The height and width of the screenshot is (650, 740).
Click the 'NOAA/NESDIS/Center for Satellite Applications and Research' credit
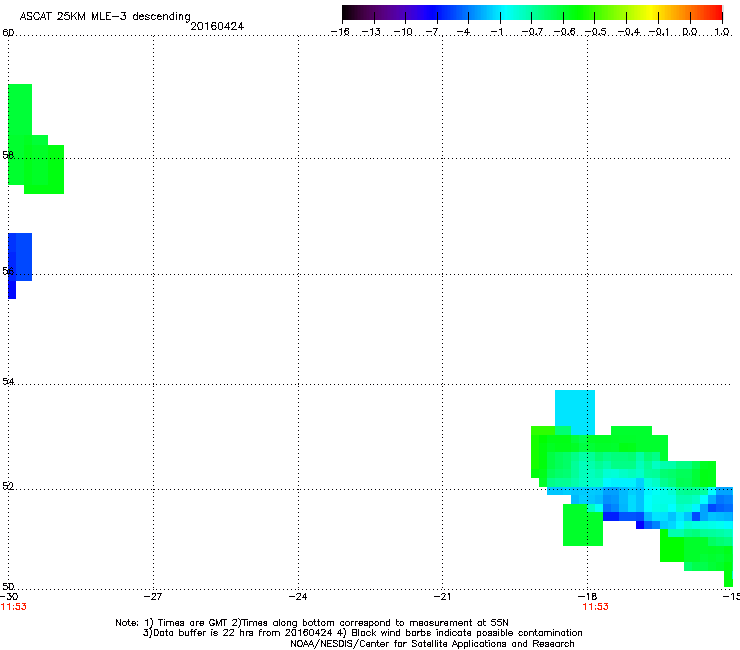(432, 644)
